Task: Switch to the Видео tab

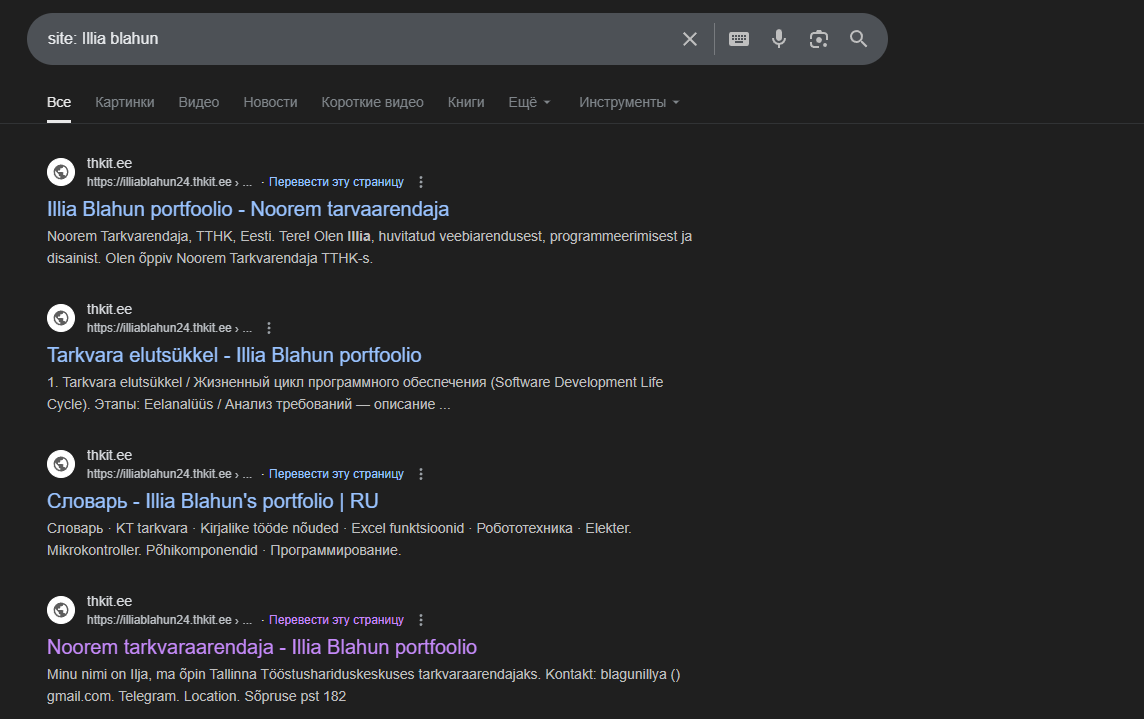Action: (199, 102)
